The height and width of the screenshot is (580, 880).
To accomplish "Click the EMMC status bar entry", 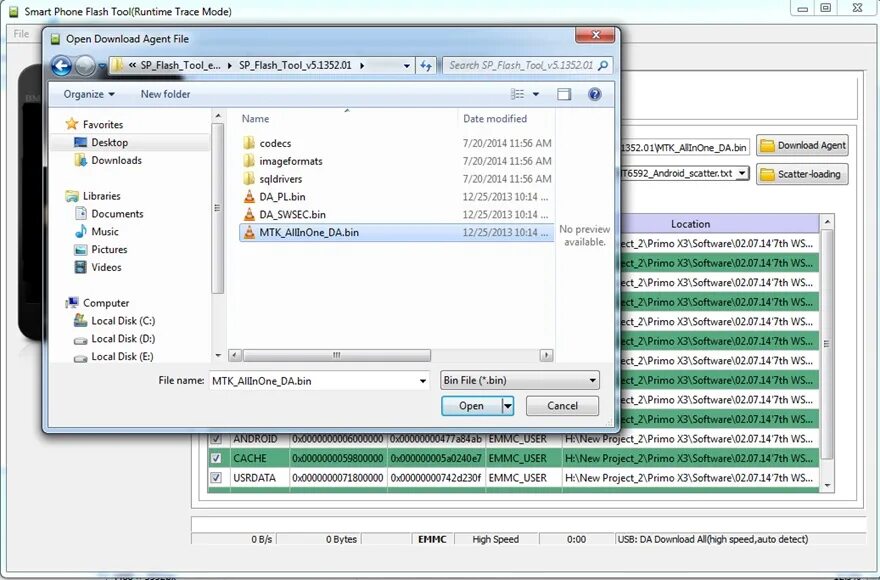I will 432,540.
